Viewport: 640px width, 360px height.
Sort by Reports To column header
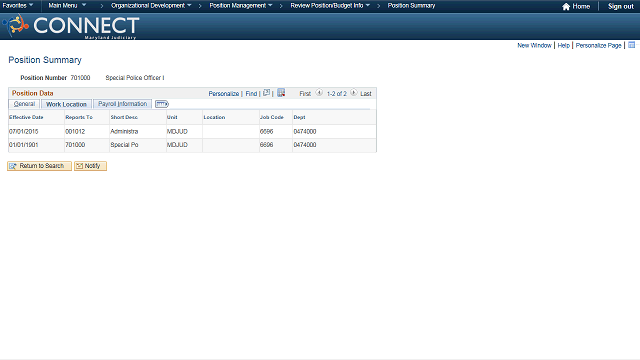79,117
